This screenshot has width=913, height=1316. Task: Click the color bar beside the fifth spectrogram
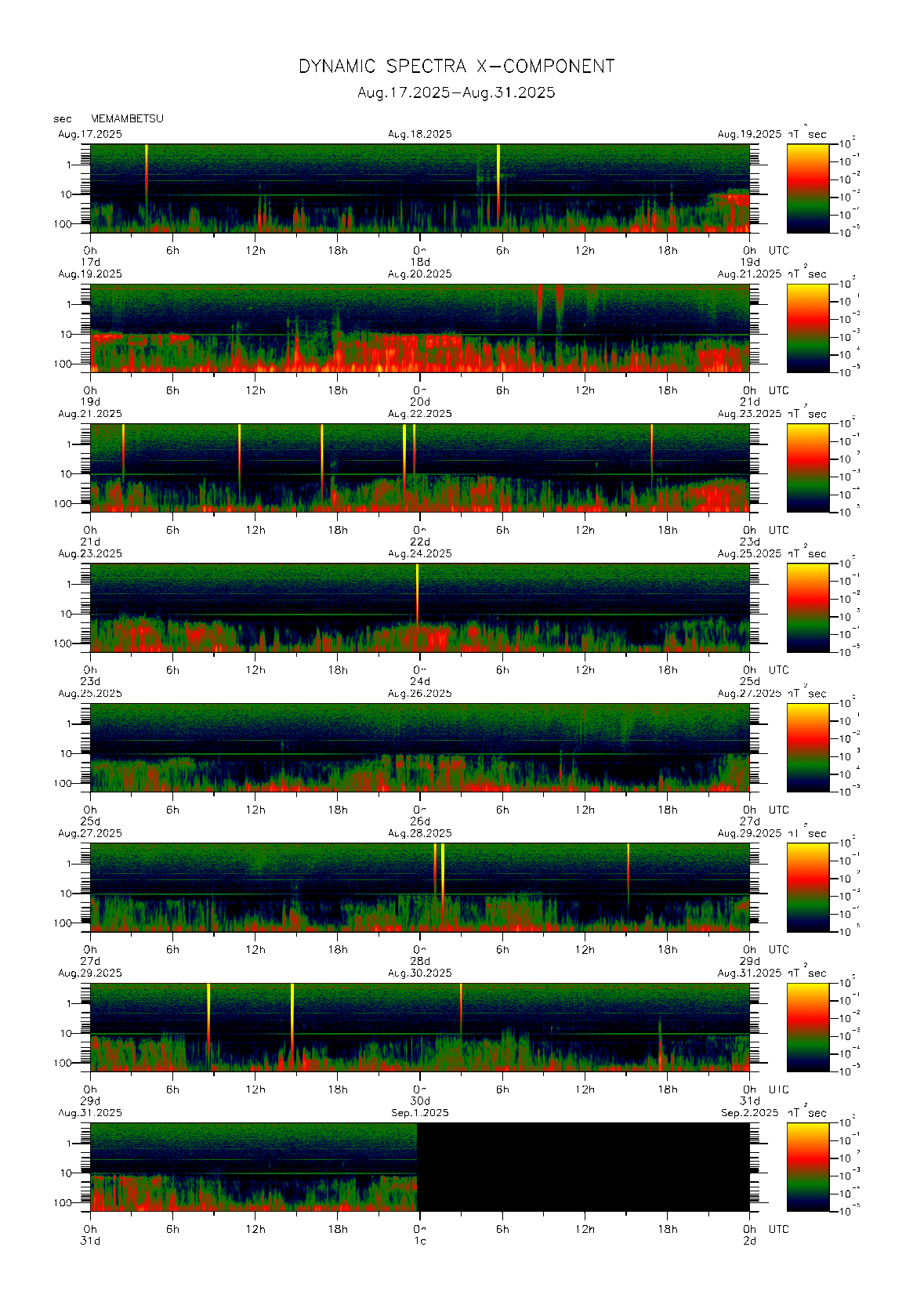(807, 747)
